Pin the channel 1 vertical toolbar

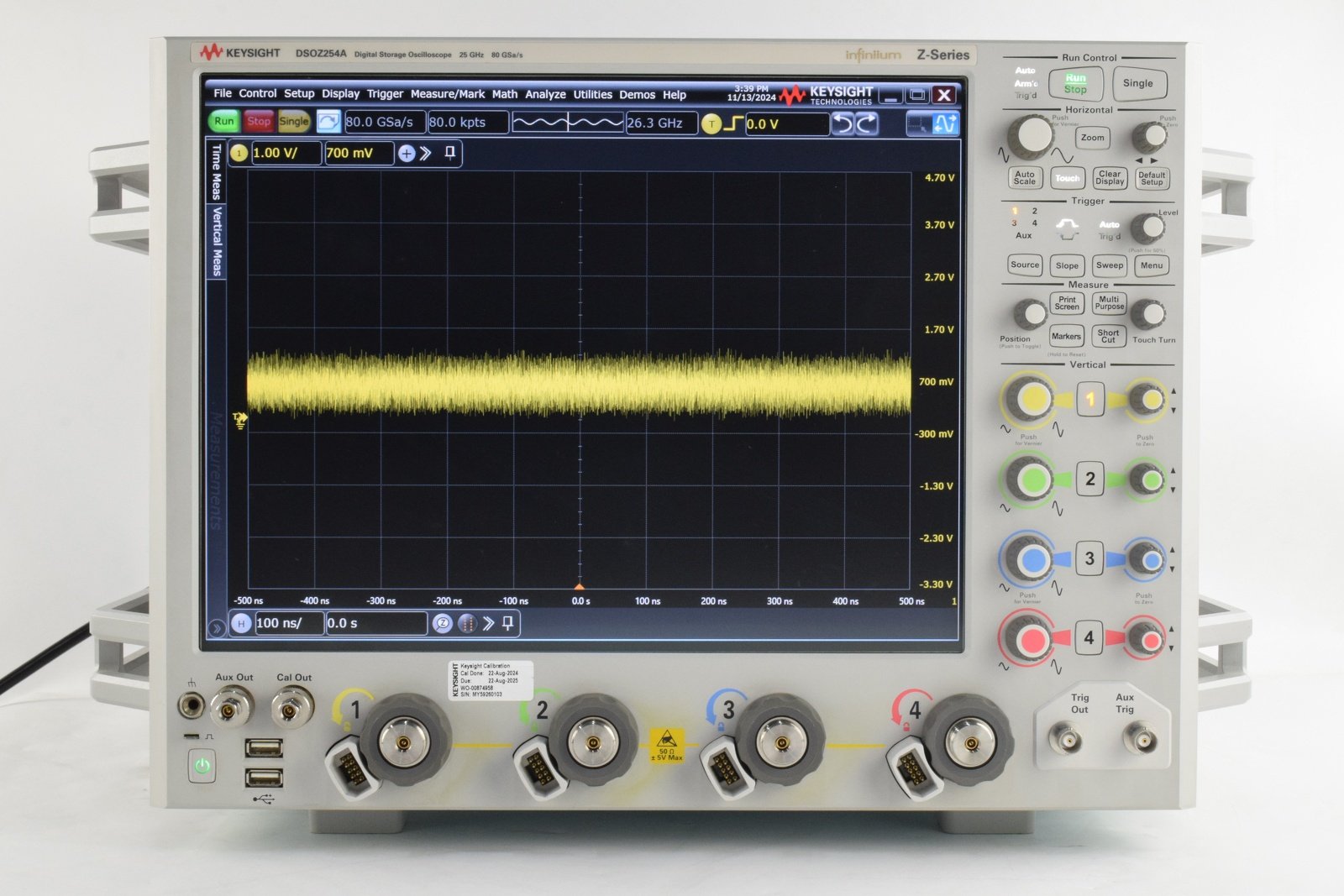point(450,152)
